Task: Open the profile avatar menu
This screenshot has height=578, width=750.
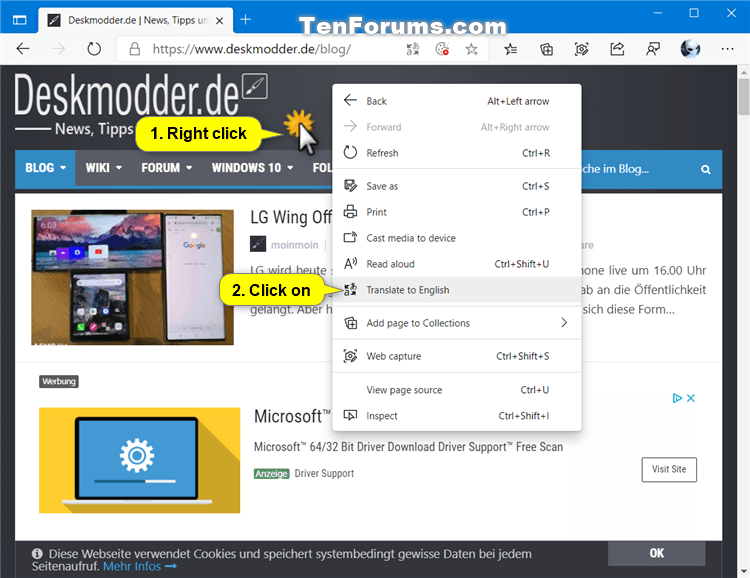Action: [x=690, y=49]
